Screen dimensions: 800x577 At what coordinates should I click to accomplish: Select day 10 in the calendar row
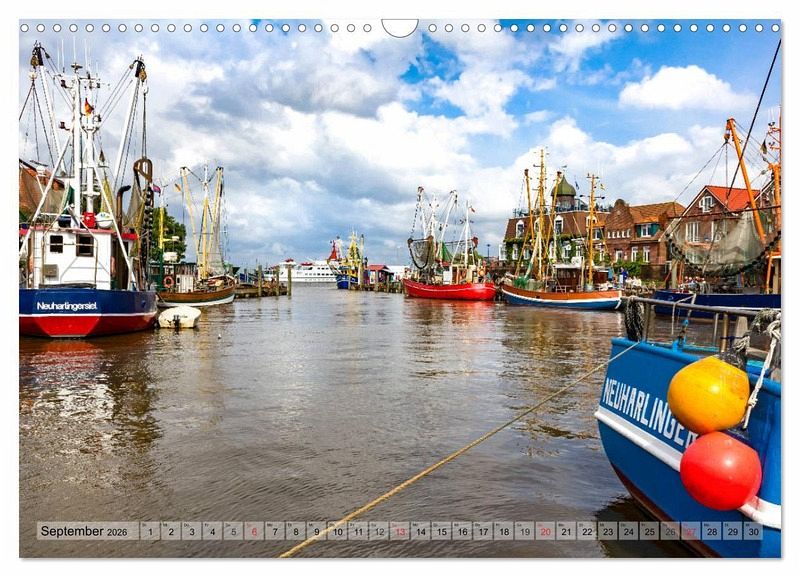click(337, 531)
